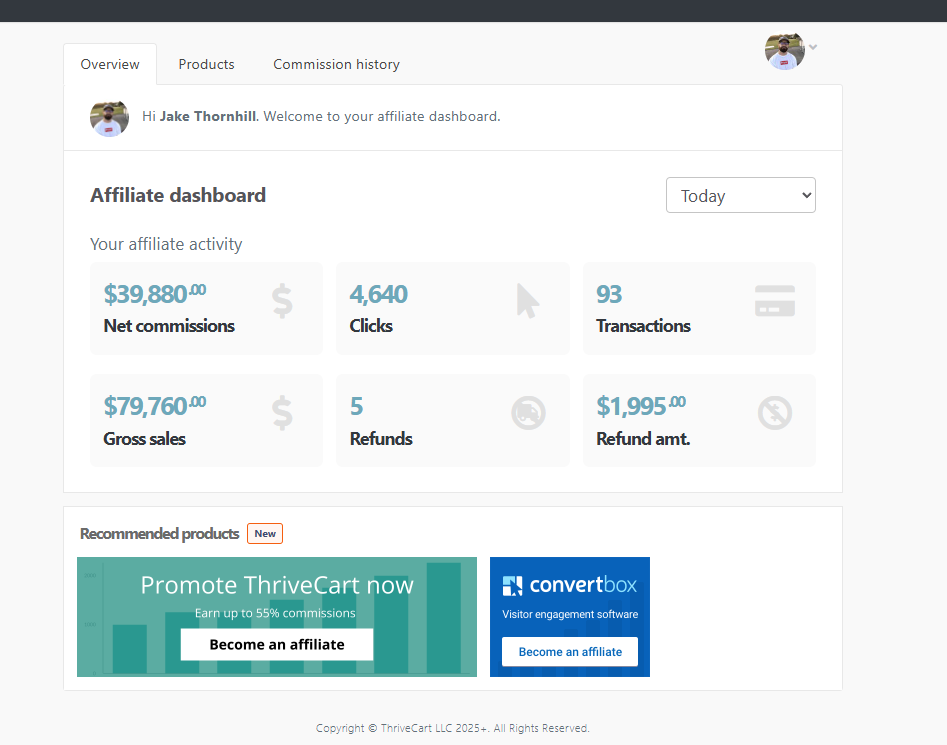Click the dollar icon beside Gross sales
Screen dimensions: 947x745
pos(282,413)
